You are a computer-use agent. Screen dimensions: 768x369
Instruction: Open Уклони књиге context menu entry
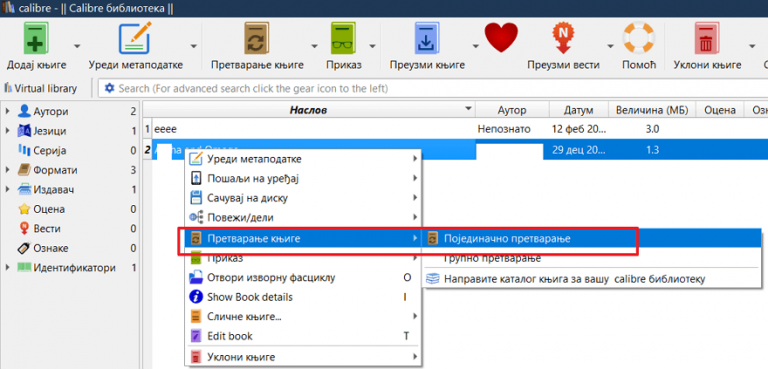click(x=303, y=357)
